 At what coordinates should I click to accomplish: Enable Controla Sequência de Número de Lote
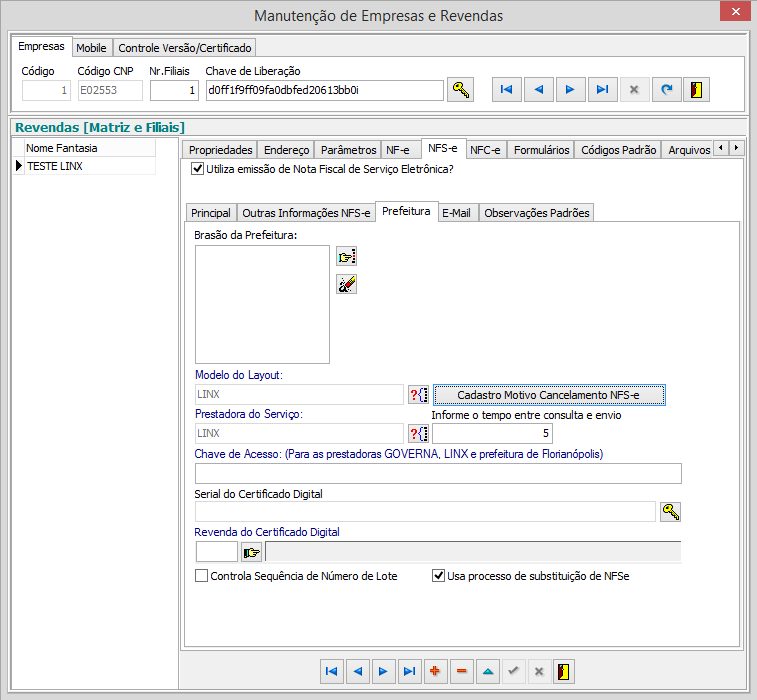click(x=202, y=576)
